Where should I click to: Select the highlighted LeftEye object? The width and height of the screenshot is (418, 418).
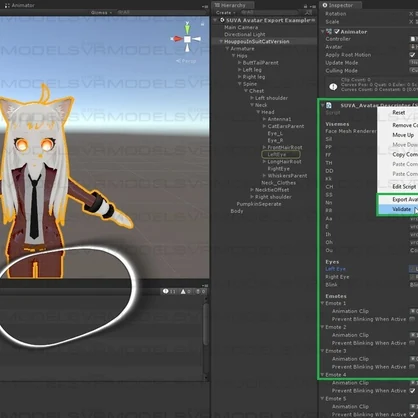click(281, 154)
